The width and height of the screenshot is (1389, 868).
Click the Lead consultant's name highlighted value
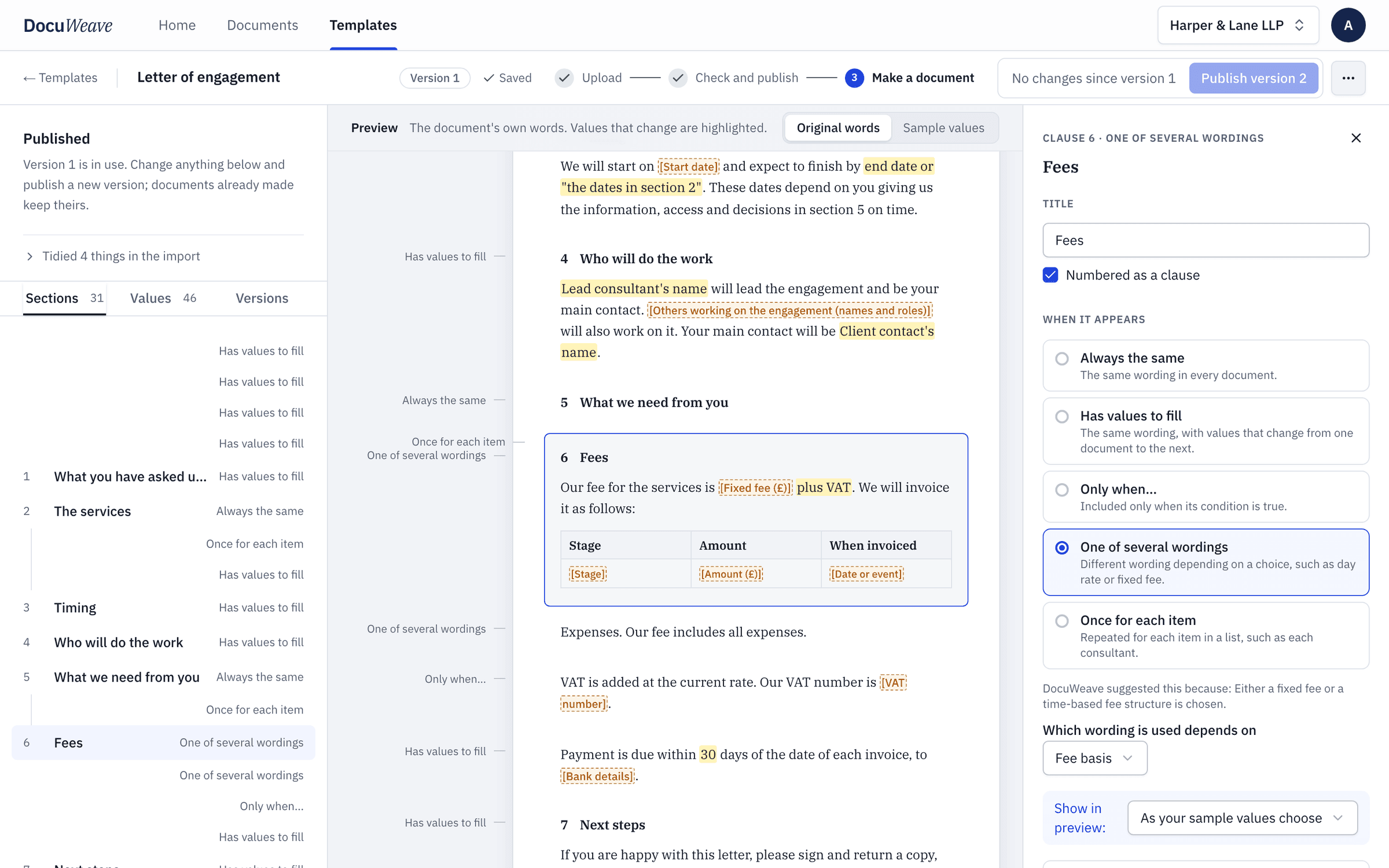pos(634,288)
